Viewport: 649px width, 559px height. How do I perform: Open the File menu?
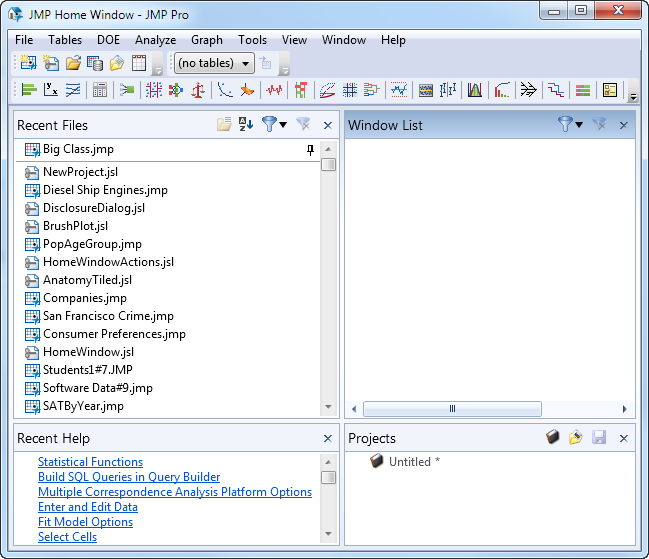coord(24,40)
